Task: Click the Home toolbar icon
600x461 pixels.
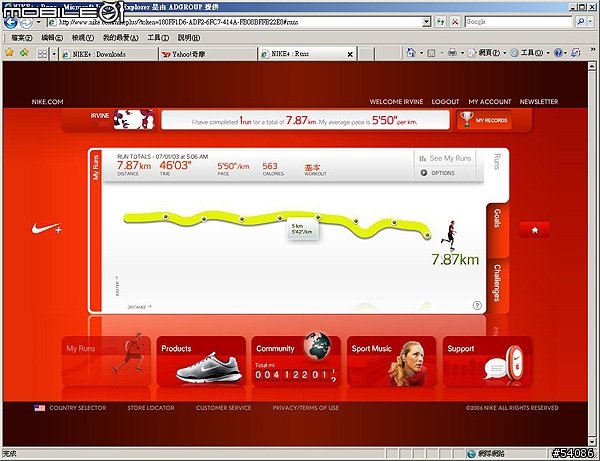Action: tap(411, 52)
